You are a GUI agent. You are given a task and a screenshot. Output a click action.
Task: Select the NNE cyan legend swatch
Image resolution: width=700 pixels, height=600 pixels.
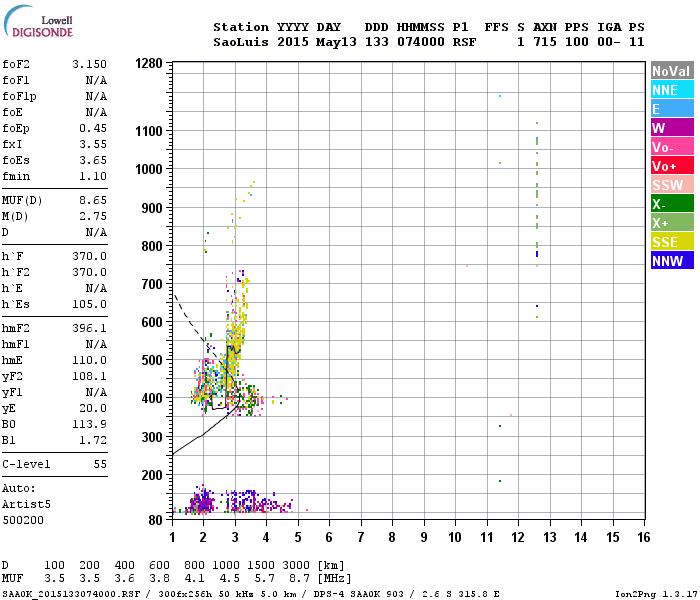tap(672, 90)
